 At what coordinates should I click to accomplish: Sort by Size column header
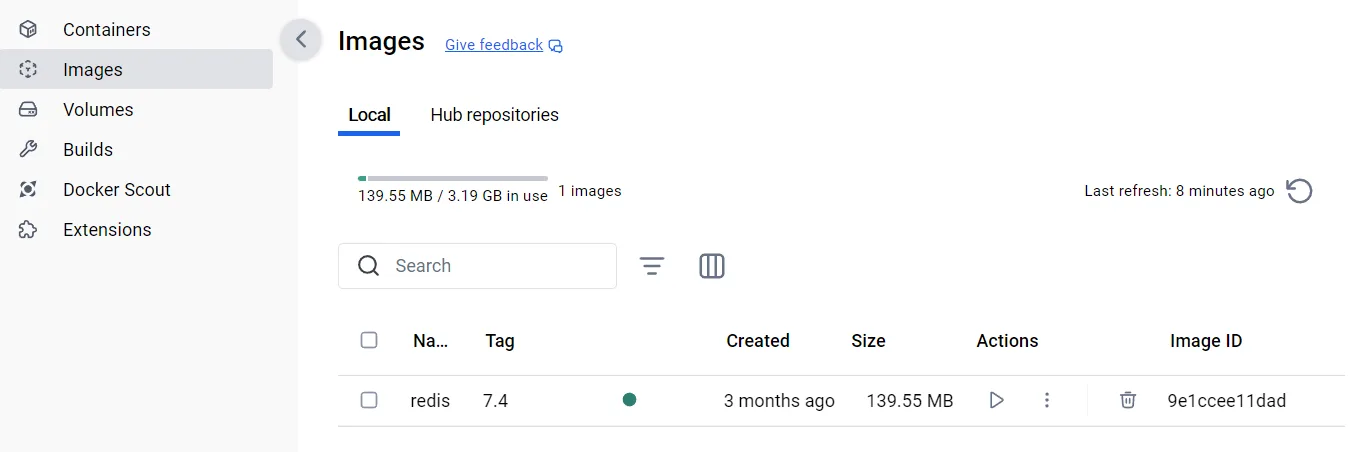pos(868,341)
